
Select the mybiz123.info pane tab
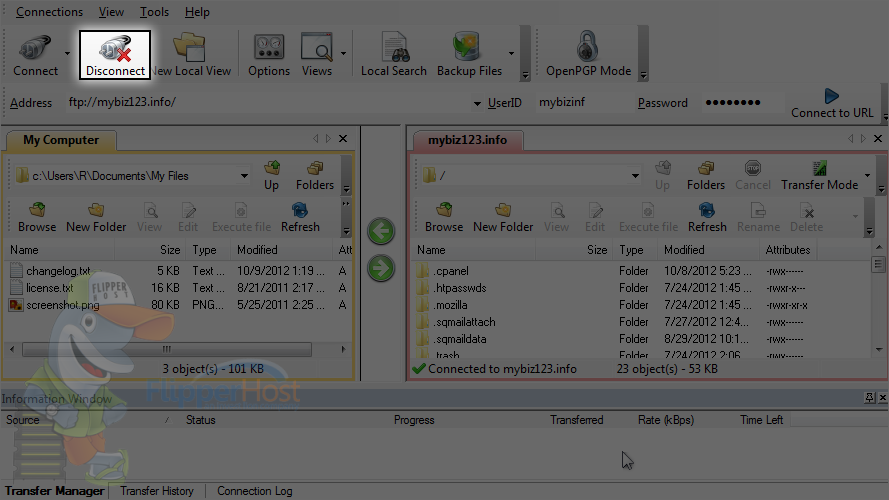(x=467, y=140)
